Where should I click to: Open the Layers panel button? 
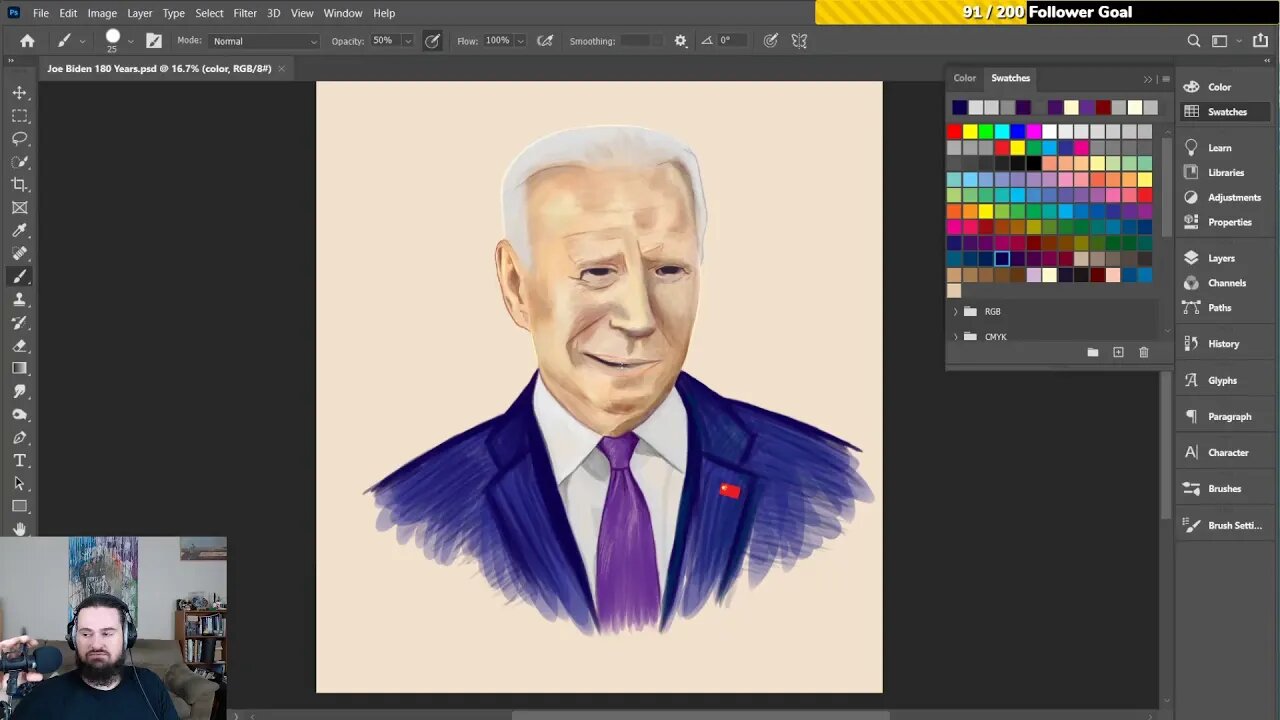click(1221, 258)
